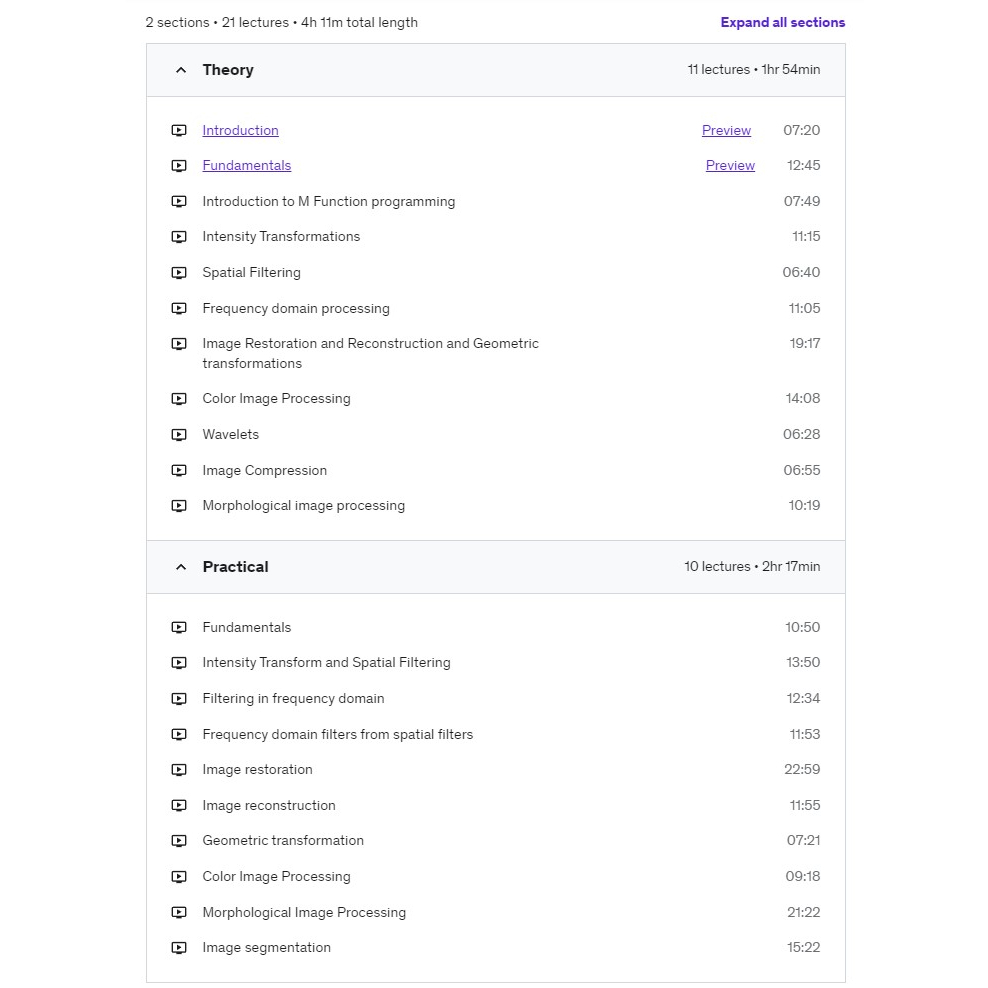This screenshot has height=988, width=988.
Task: Select Morphological Image Processing practical lecture
Action: point(304,912)
